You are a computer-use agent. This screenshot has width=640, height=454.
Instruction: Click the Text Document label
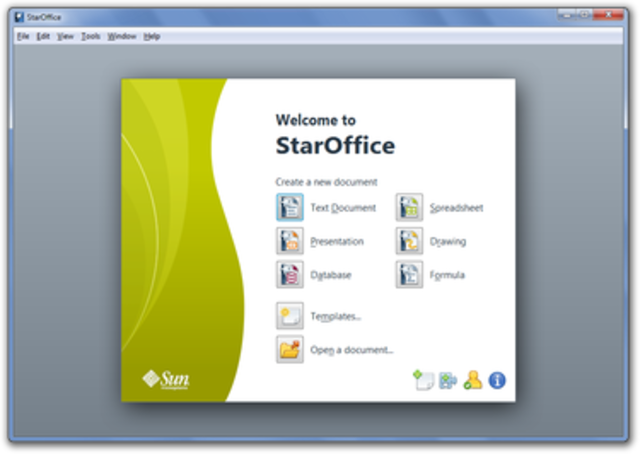(343, 208)
